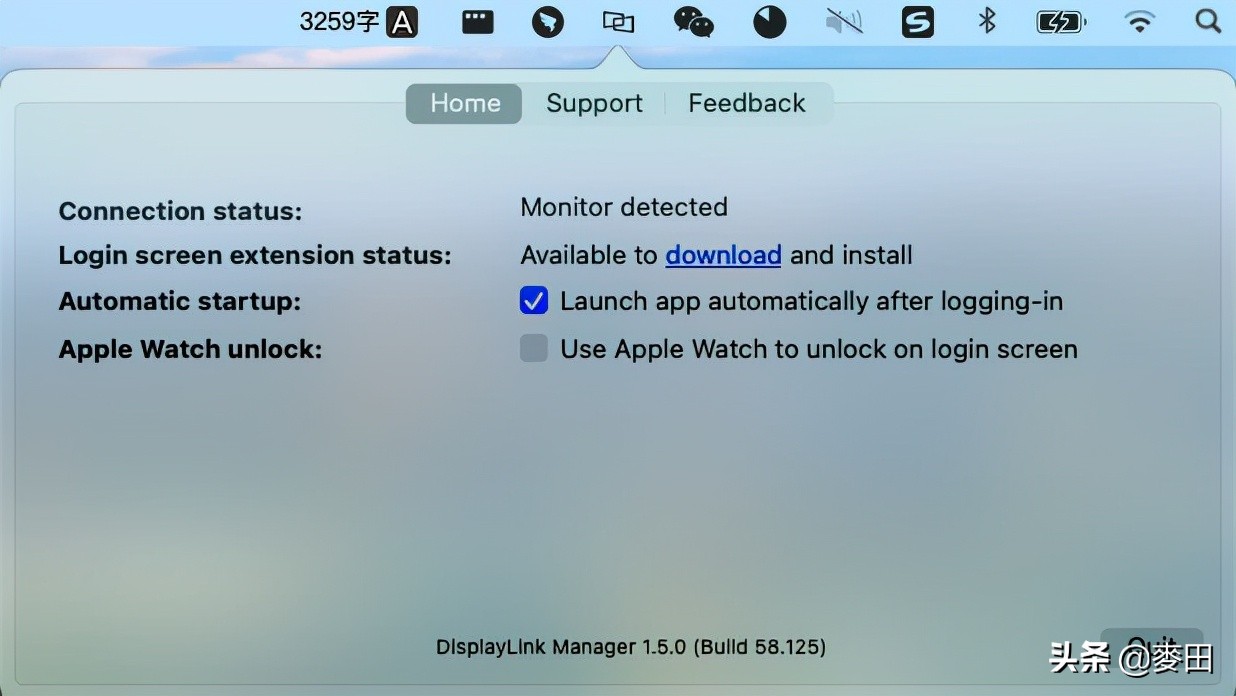Open the Bluetooth status menu
Image resolution: width=1236 pixels, height=696 pixels.
pyautogui.click(x=987, y=21)
